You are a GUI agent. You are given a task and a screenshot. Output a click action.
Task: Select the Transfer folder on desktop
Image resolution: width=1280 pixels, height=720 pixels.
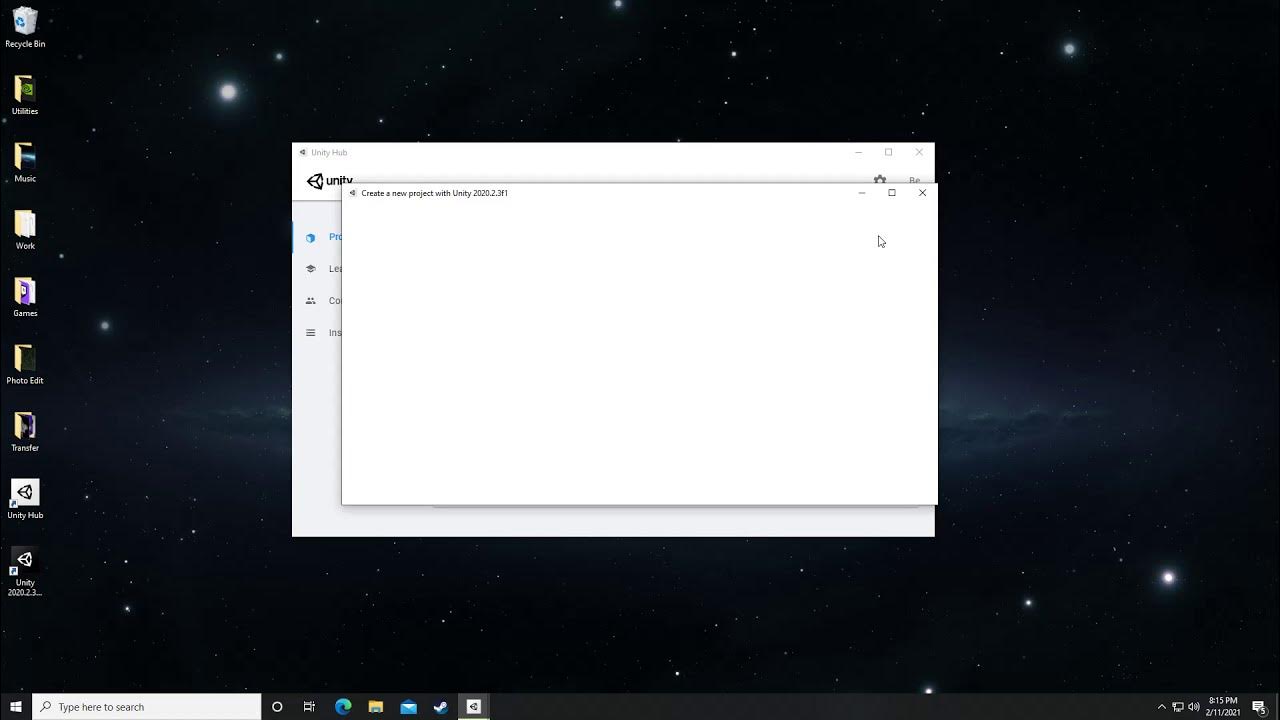click(25, 432)
